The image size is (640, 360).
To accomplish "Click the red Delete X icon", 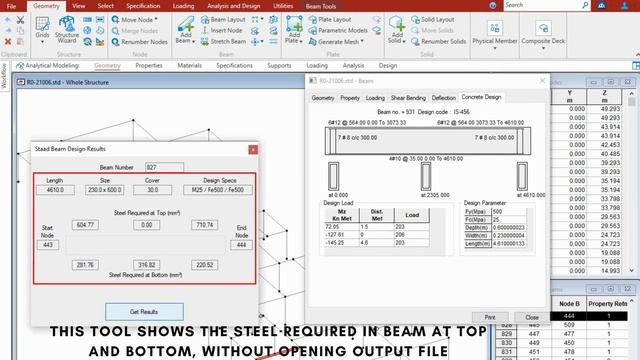I will (x=8, y=42).
